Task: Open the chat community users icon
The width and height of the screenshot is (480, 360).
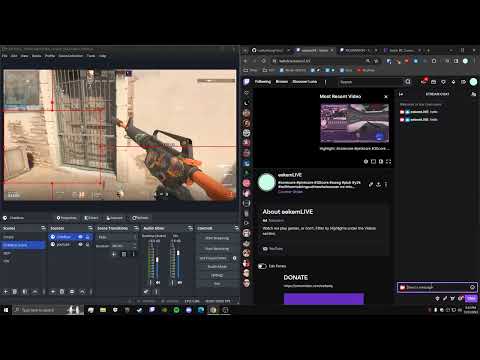Action: (473, 94)
